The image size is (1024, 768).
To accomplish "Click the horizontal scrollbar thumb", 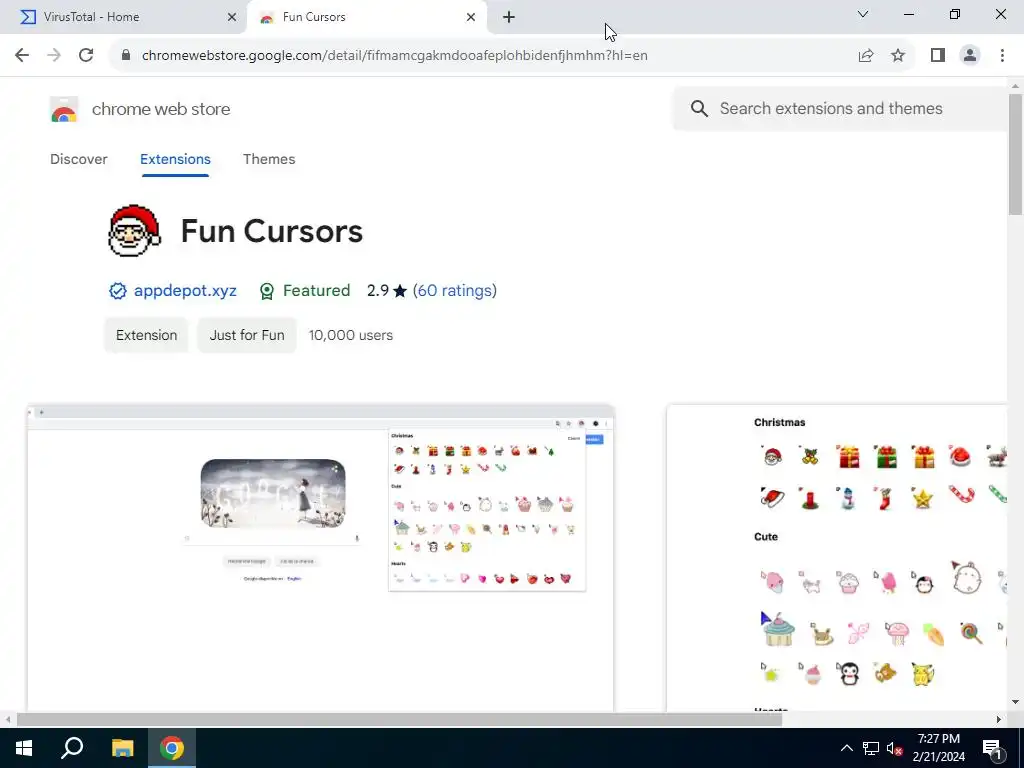I will [399, 720].
